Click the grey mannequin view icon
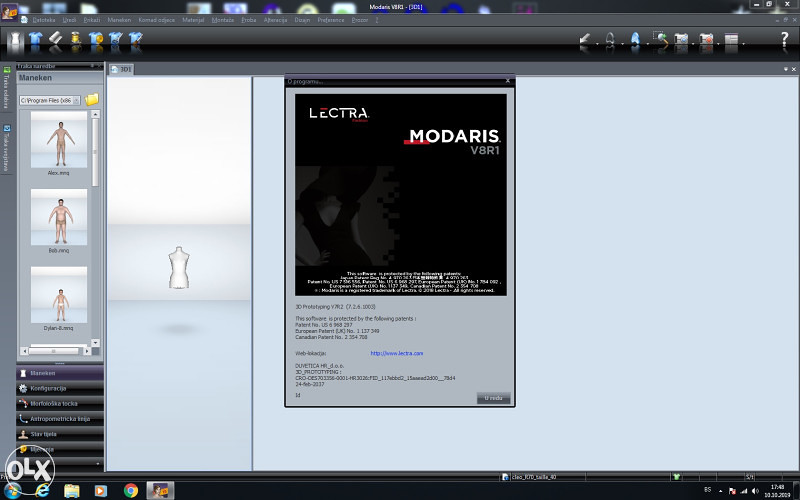Image resolution: width=800 pixels, height=500 pixels. (610, 41)
